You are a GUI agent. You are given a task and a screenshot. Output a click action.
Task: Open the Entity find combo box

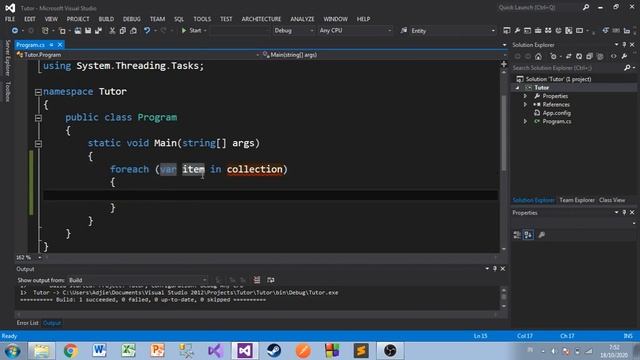point(453,31)
